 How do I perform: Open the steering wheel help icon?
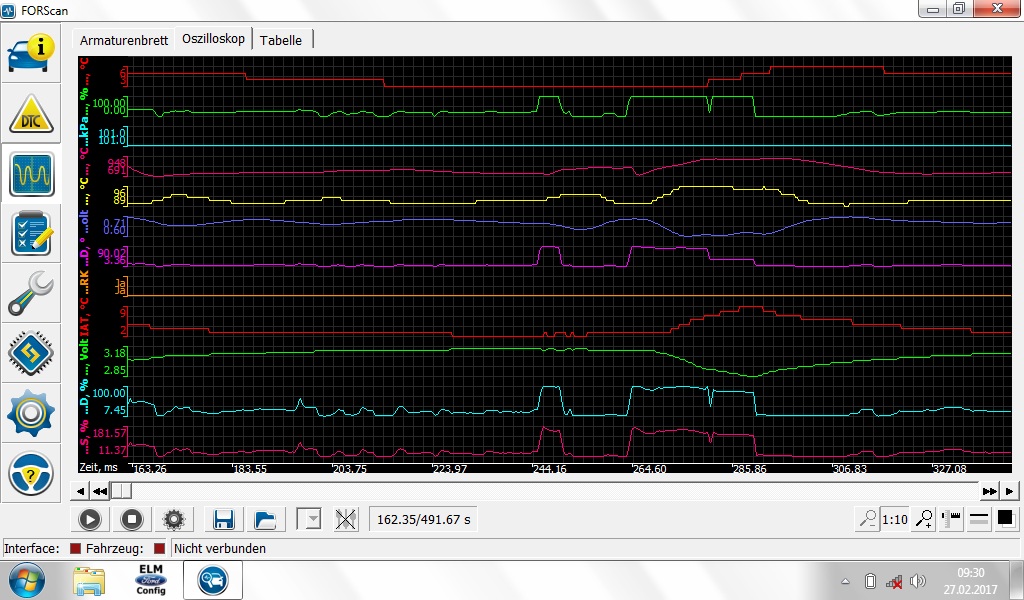coord(31,473)
